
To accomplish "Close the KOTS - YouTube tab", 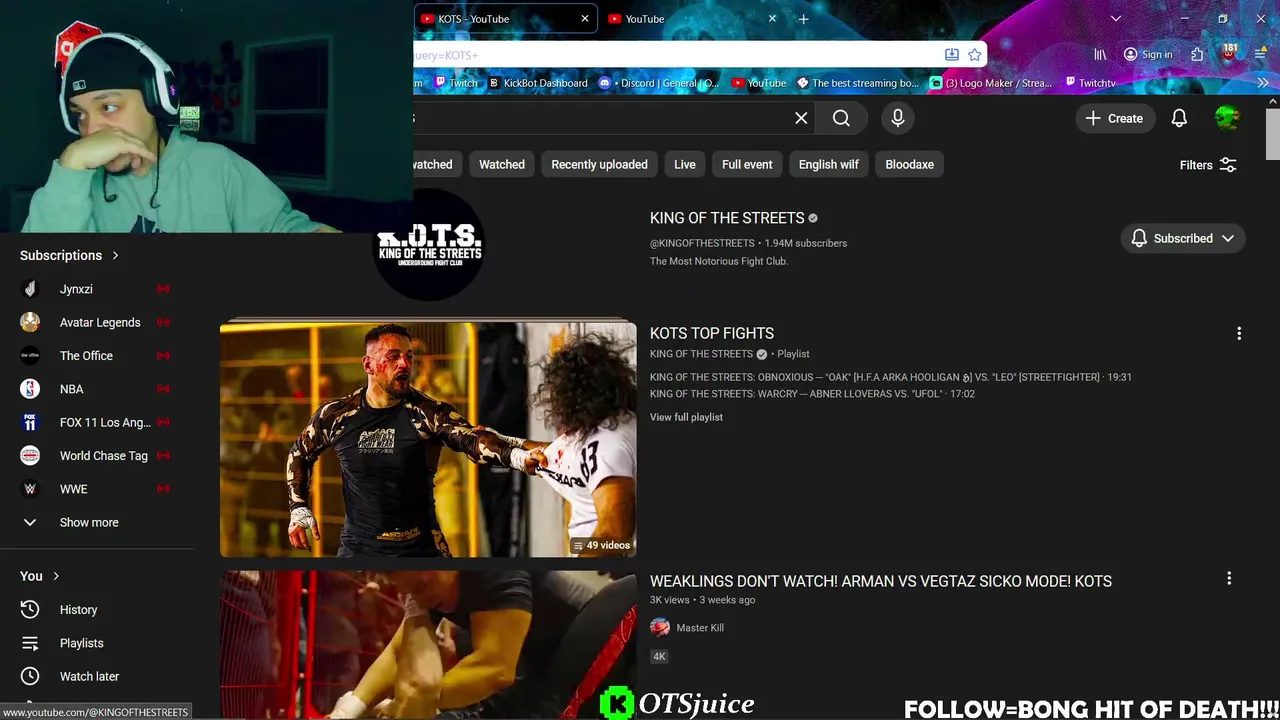I will (x=585, y=19).
